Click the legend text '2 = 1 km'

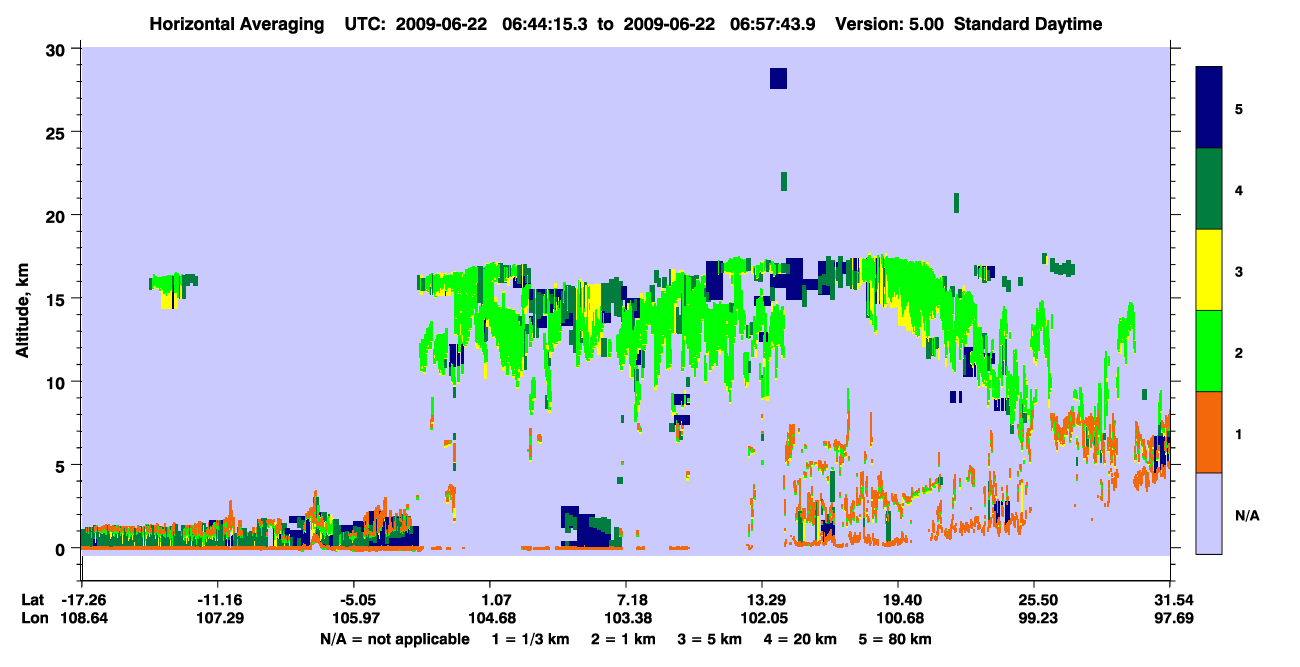pyautogui.click(x=622, y=639)
